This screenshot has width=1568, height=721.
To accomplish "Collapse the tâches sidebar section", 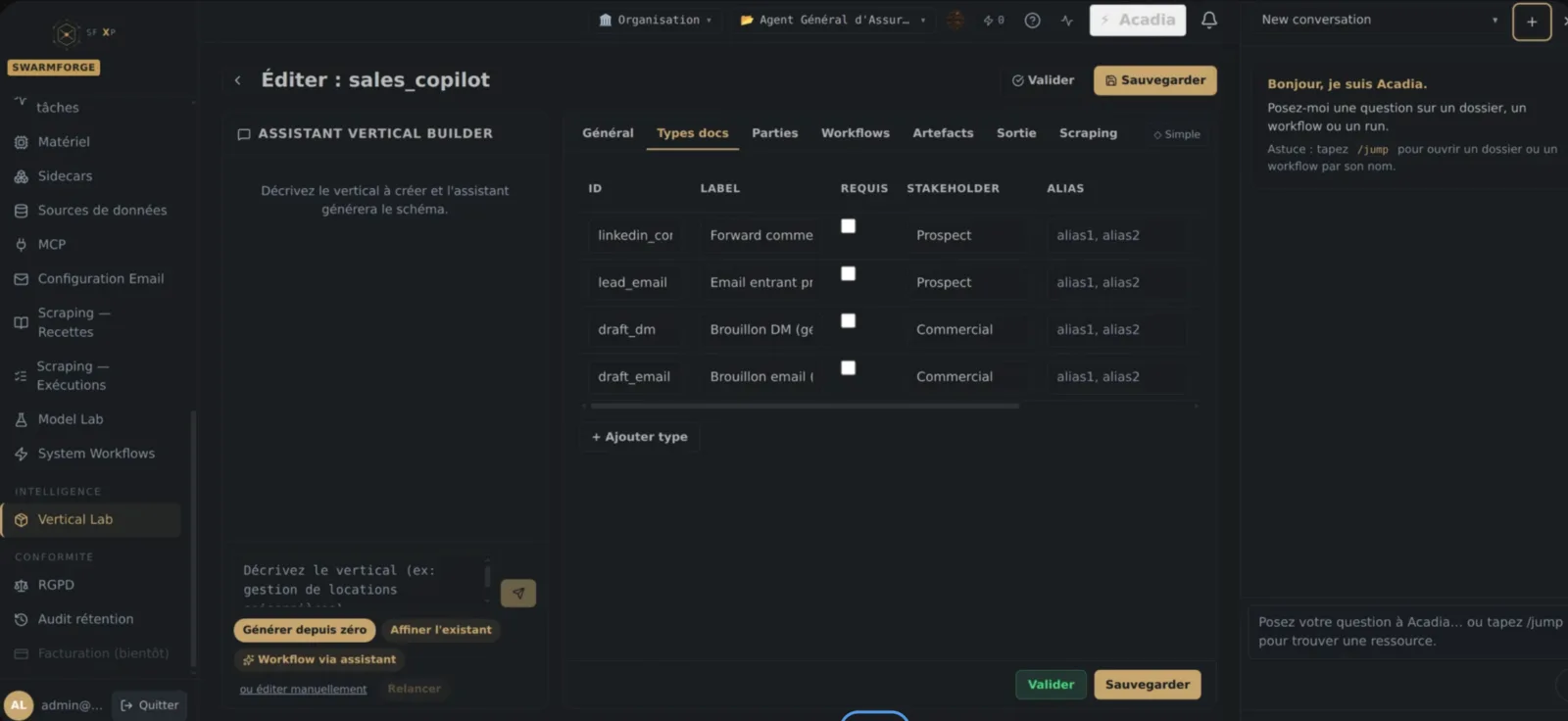I will (57, 107).
